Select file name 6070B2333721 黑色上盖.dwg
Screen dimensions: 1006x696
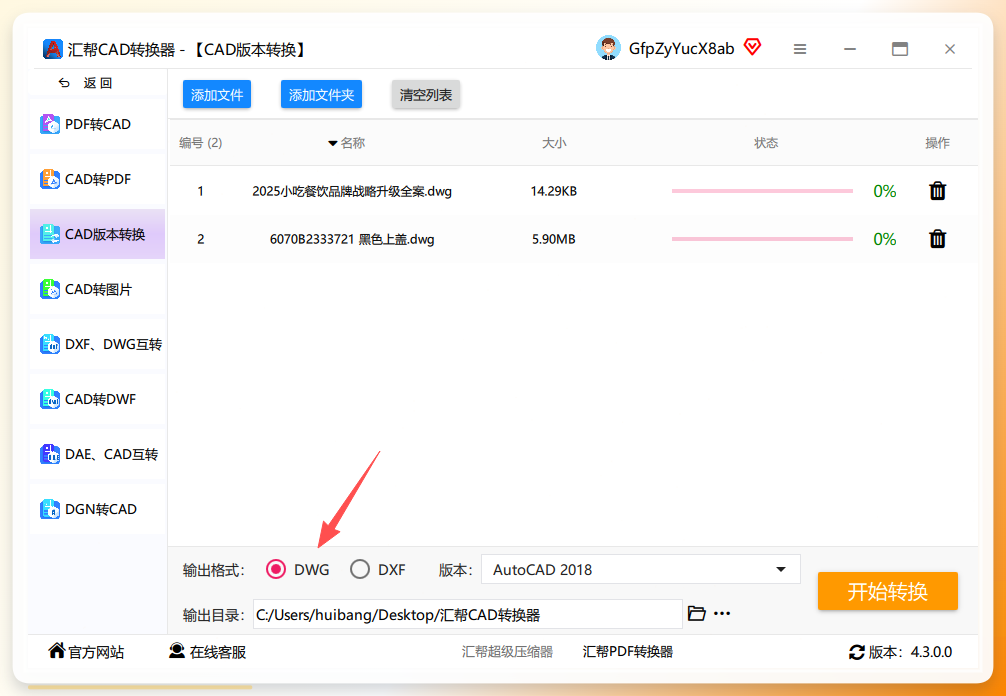tap(352, 239)
